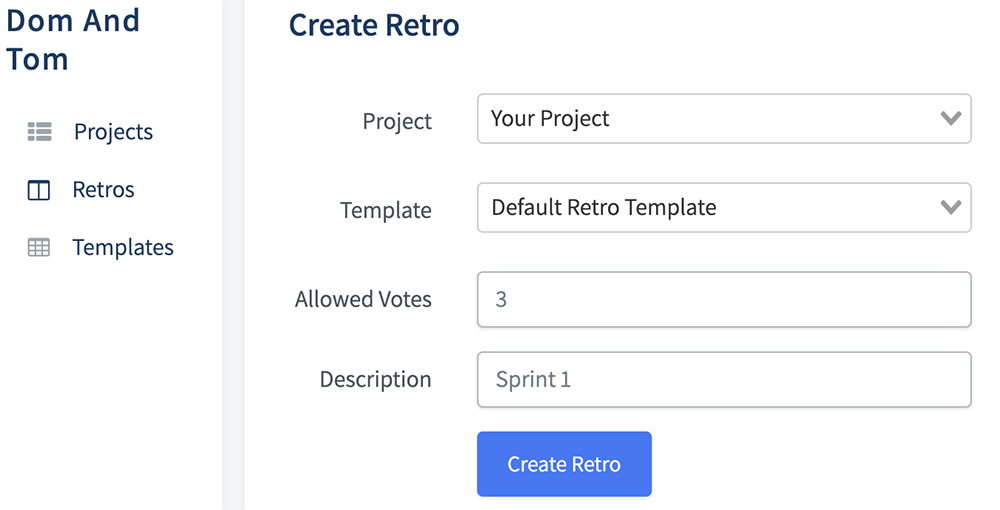Select the Your Project text in dropdown
The width and height of the screenshot is (1000, 510).
tap(550, 119)
